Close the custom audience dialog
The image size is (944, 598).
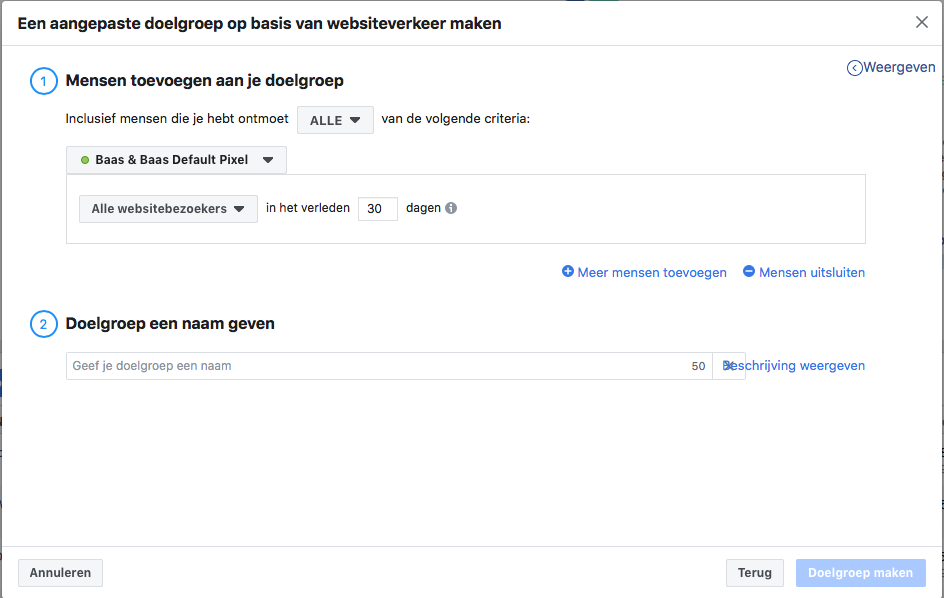[921, 22]
